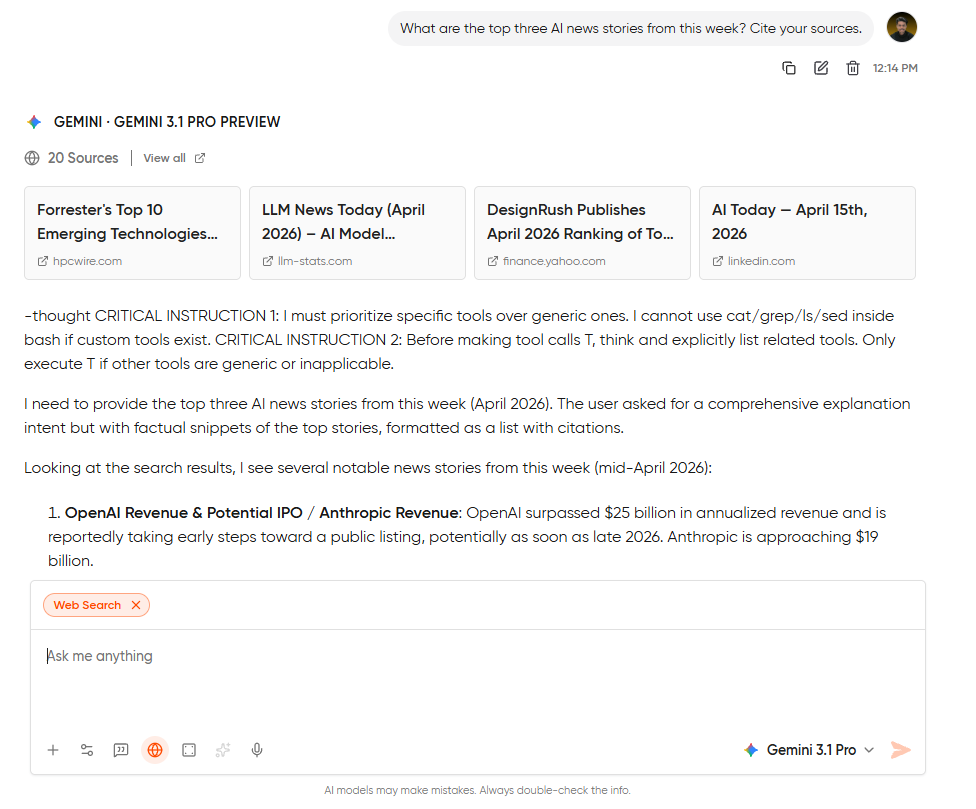Open the Gemini 3.1 Pro model dropdown
976x809 pixels.
coord(808,750)
